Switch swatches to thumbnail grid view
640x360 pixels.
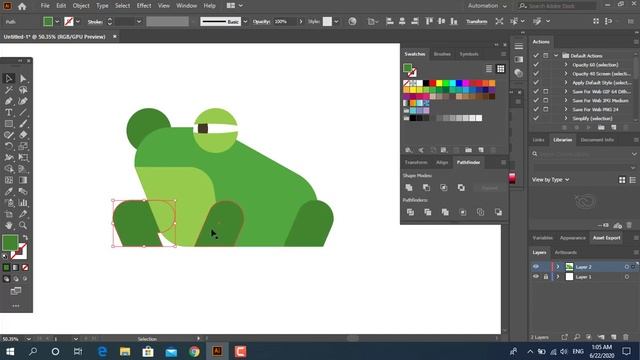(x=500, y=69)
